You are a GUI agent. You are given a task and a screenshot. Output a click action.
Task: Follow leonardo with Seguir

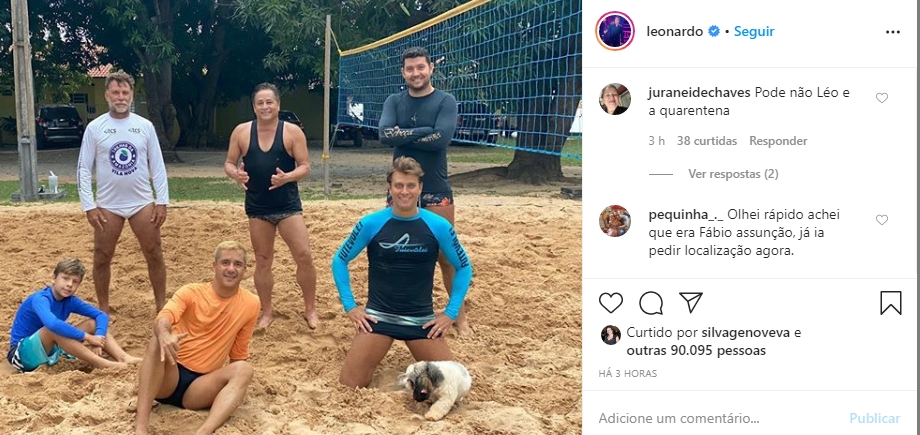pos(754,32)
